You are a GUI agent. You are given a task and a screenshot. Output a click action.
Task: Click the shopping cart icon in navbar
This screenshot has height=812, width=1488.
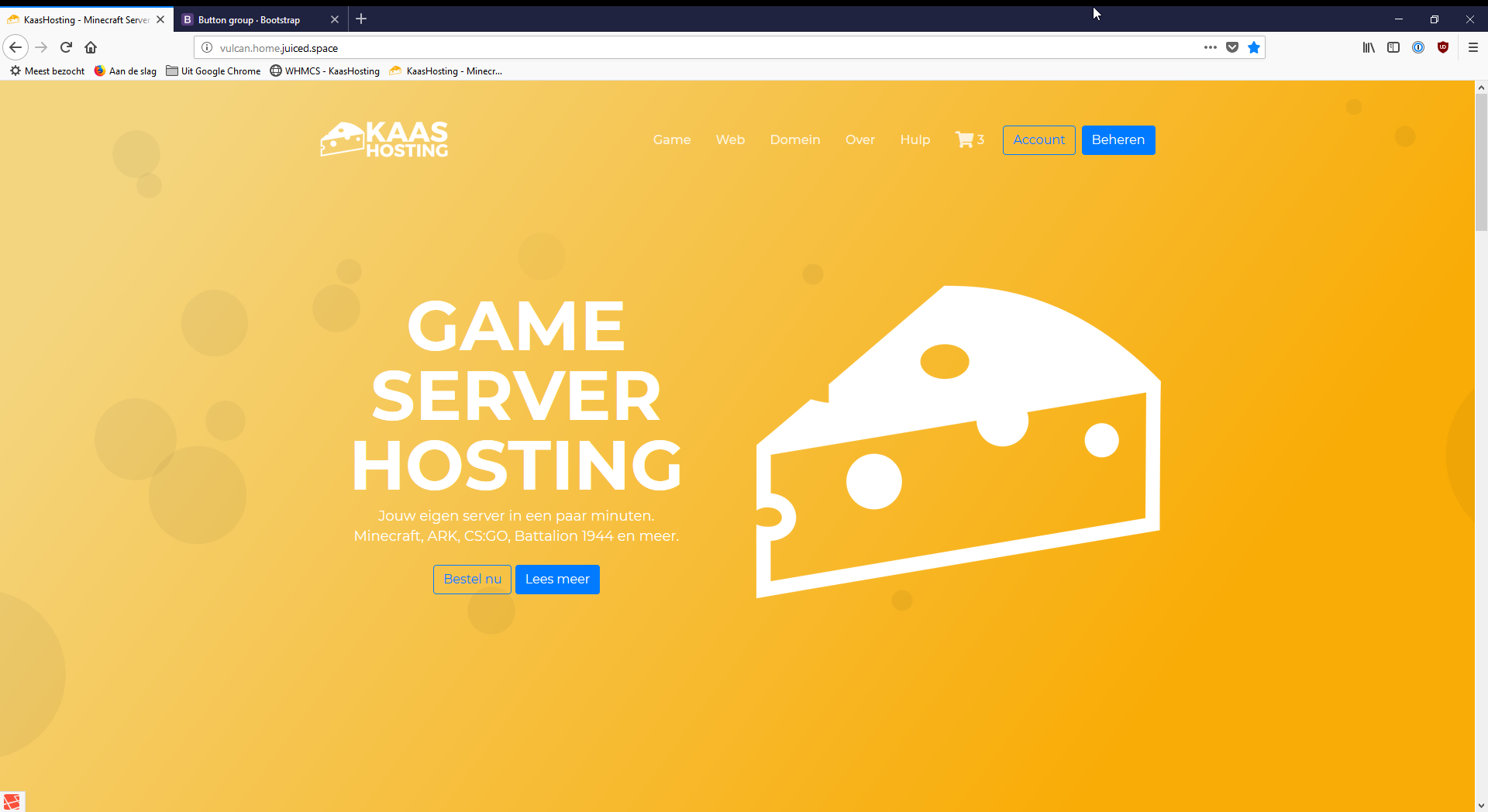pos(964,139)
